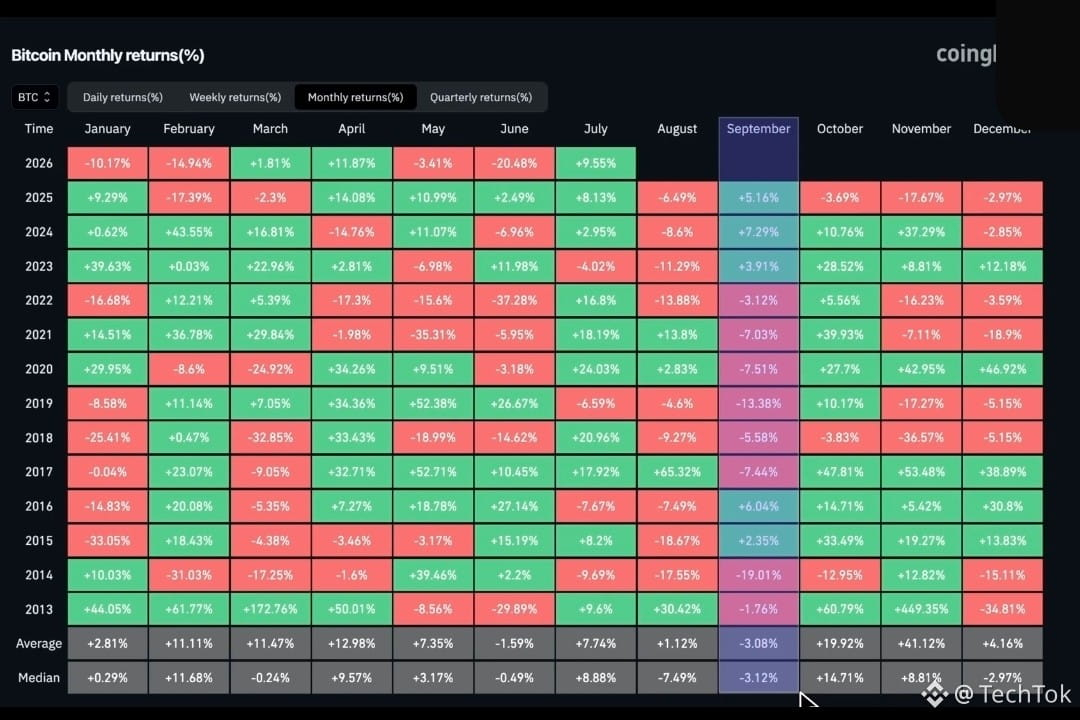Screen dimensions: 1080x720
Task: Click the -3.08% Average cell for September
Action: coord(758,644)
